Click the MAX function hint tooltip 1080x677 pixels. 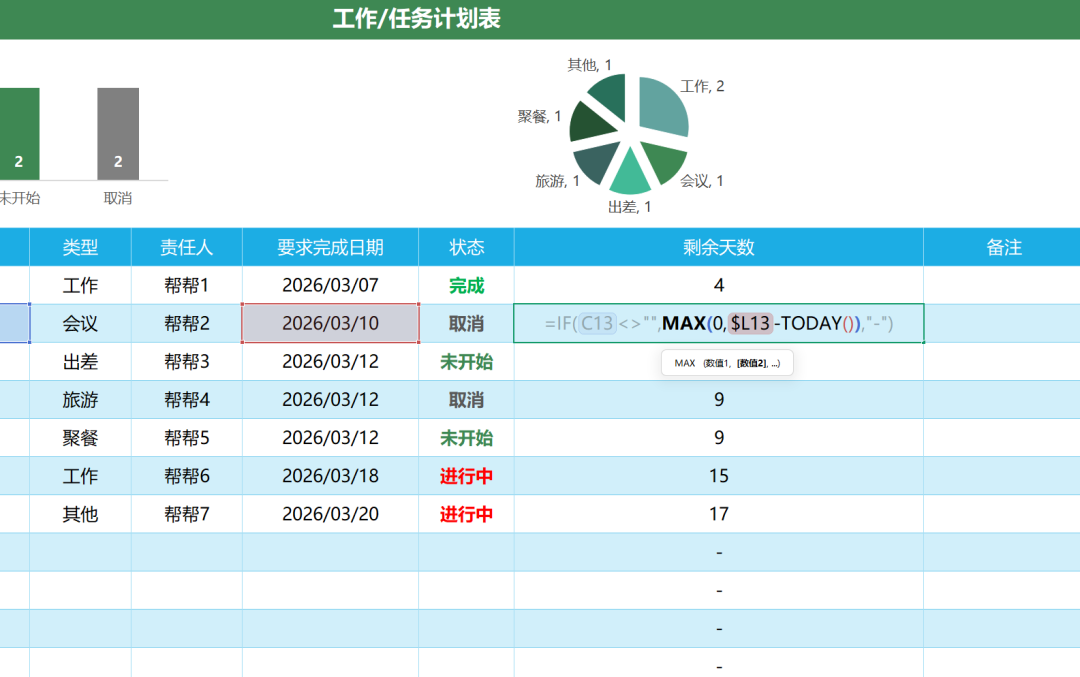pos(726,363)
